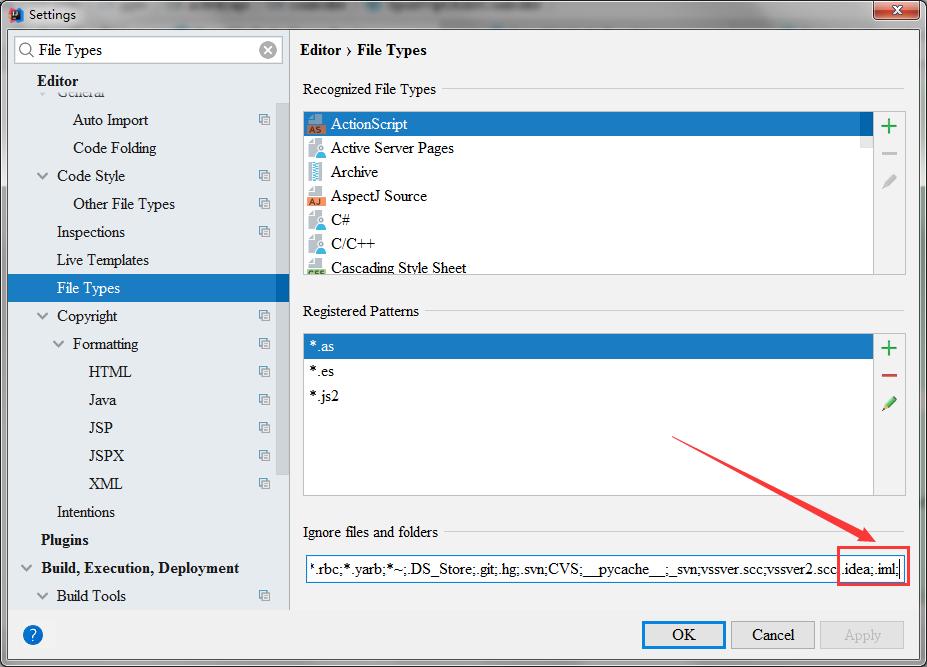
Task: Clear the File Types search field
Action: point(268,50)
